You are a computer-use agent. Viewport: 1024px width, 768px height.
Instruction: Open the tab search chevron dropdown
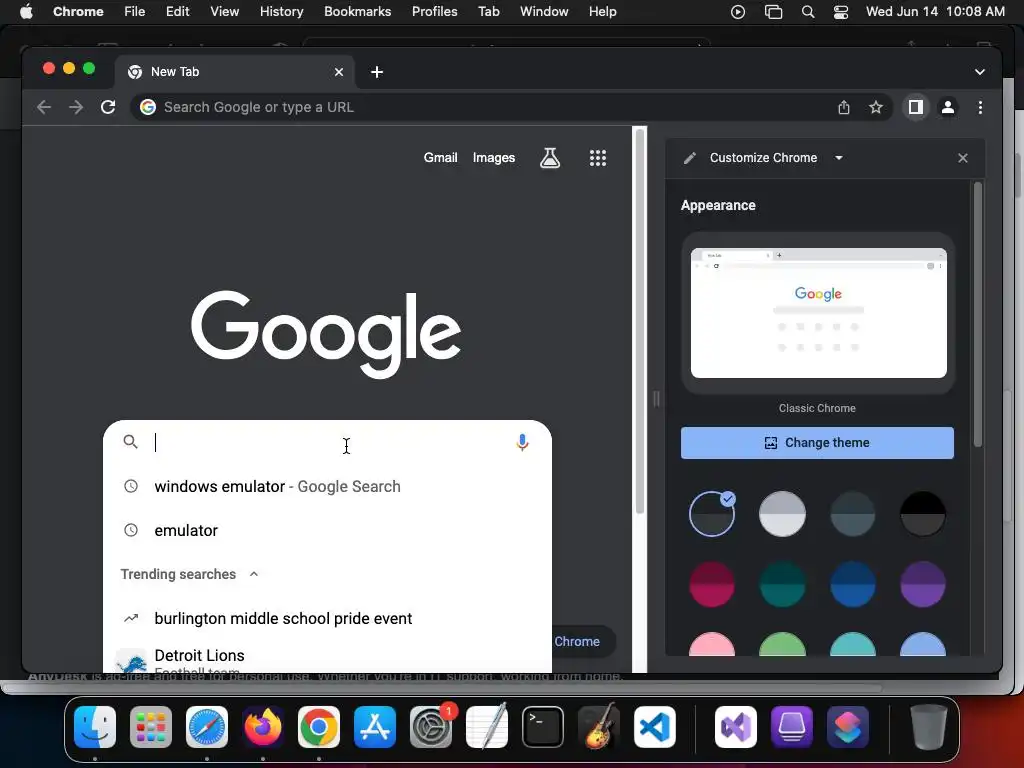[x=980, y=72]
